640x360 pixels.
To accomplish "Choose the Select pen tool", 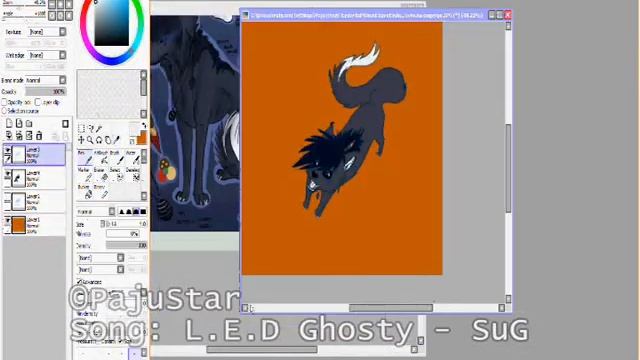I will [x=117, y=175].
